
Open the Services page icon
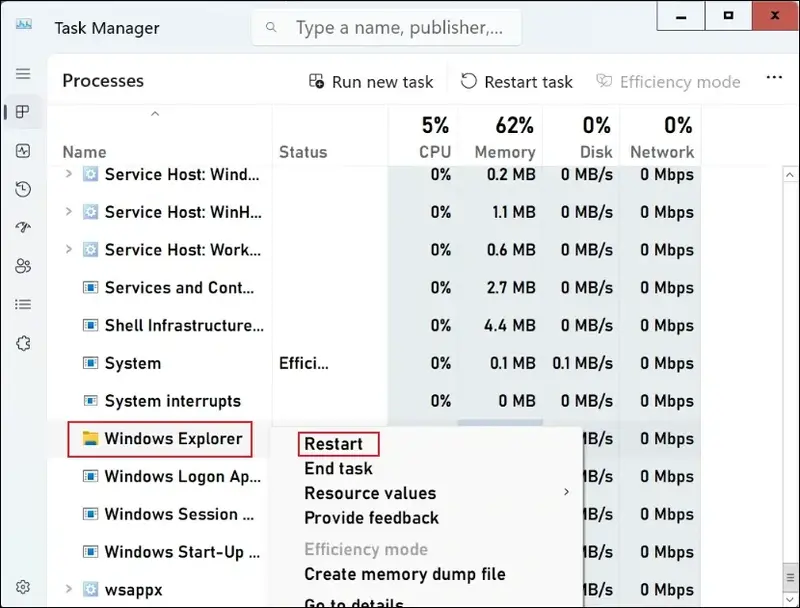[23, 343]
